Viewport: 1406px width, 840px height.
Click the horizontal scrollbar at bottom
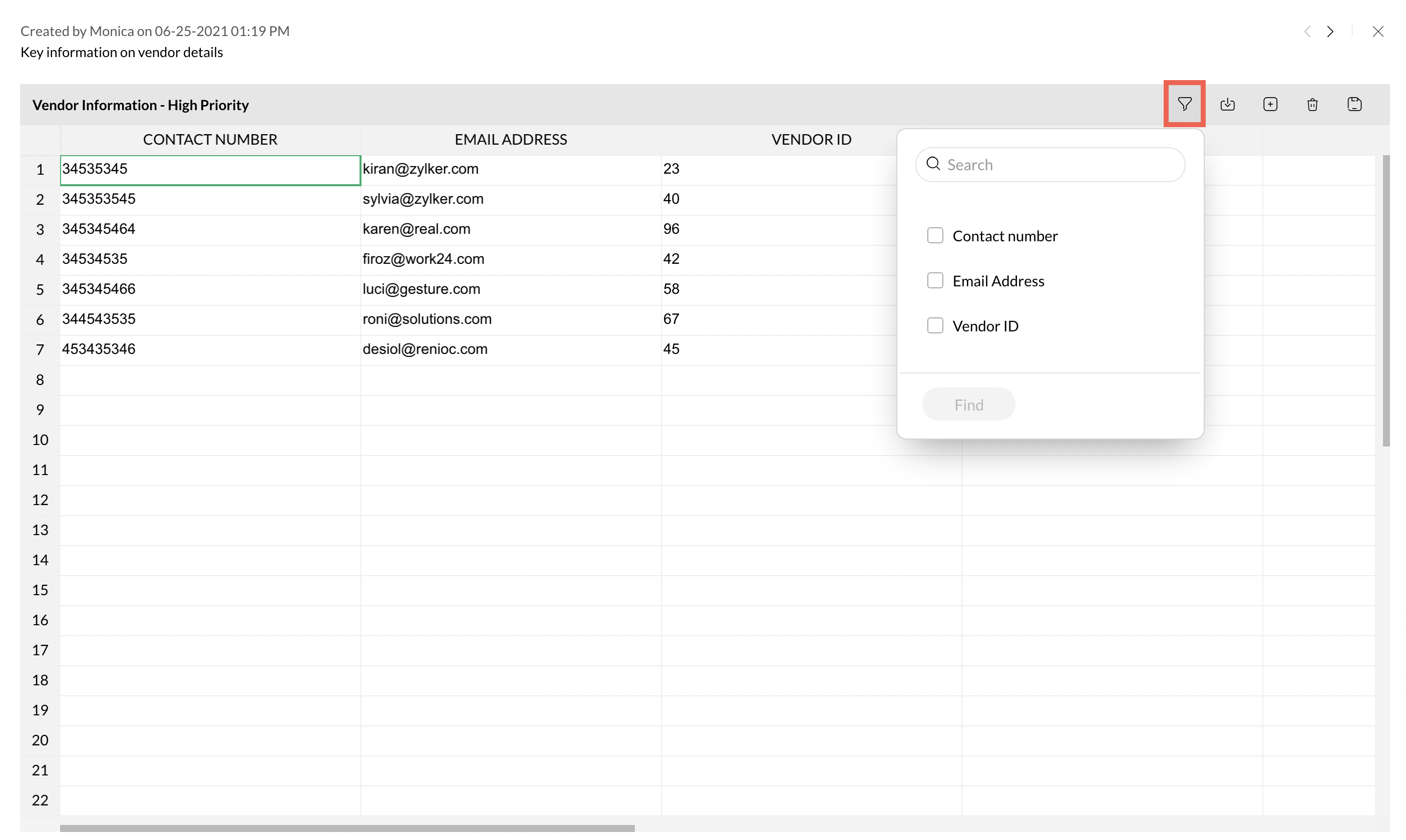(347, 828)
